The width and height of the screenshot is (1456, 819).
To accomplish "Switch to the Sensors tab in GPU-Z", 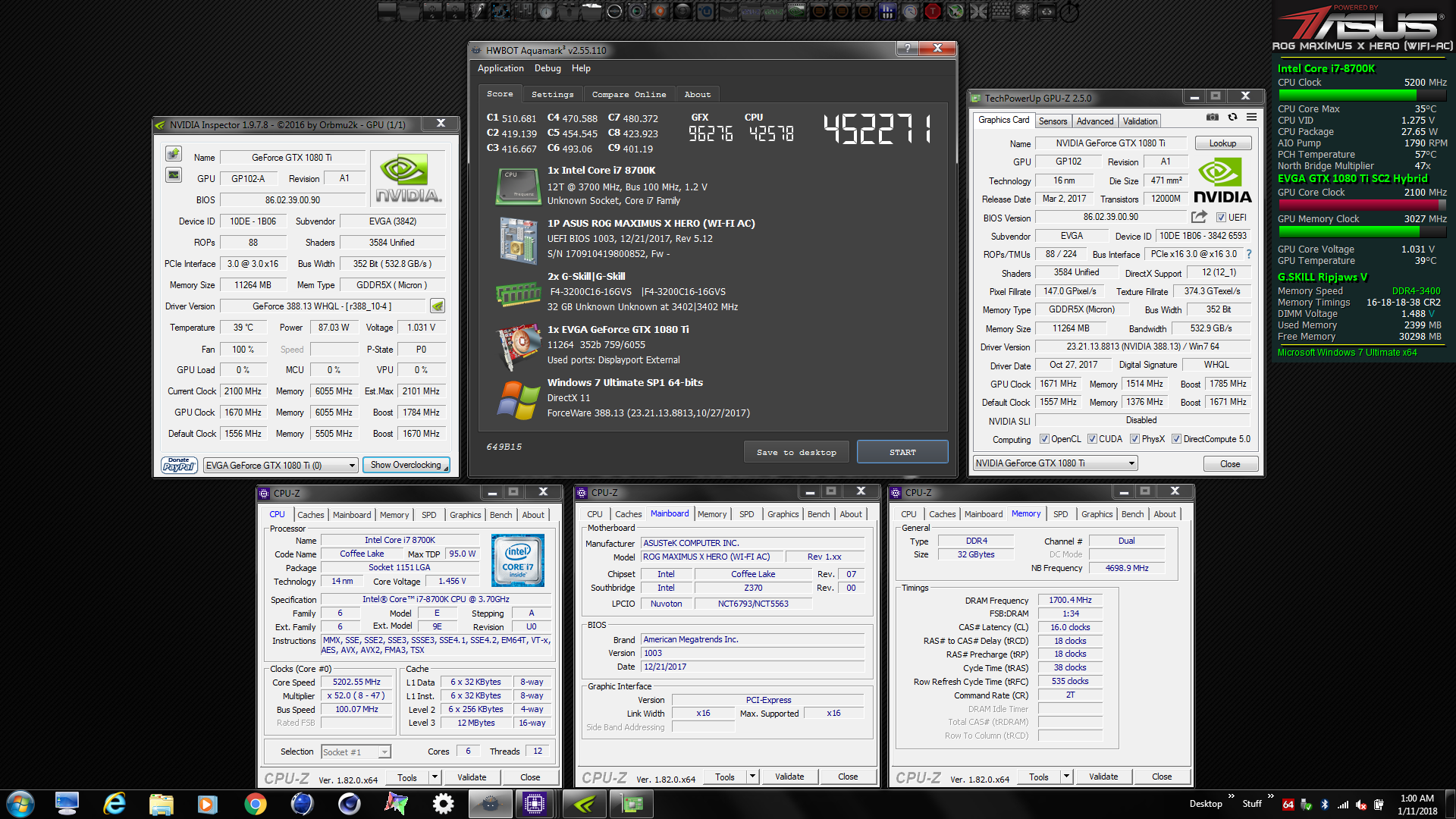I will [x=1053, y=121].
